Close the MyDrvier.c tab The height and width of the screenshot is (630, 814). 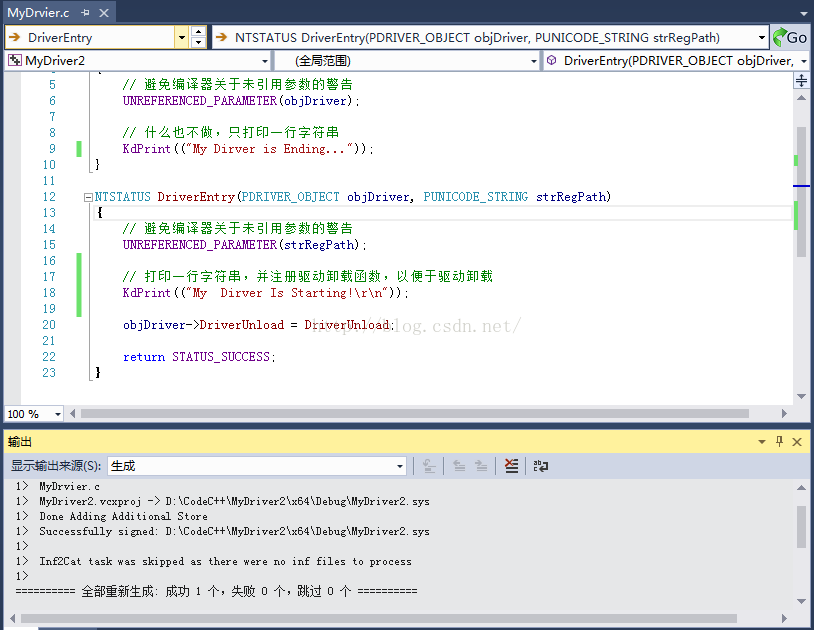(104, 12)
